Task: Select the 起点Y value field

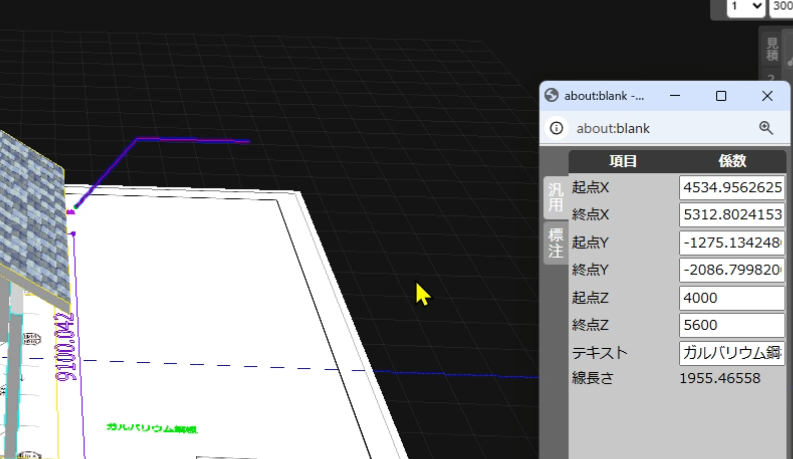Action: point(731,243)
